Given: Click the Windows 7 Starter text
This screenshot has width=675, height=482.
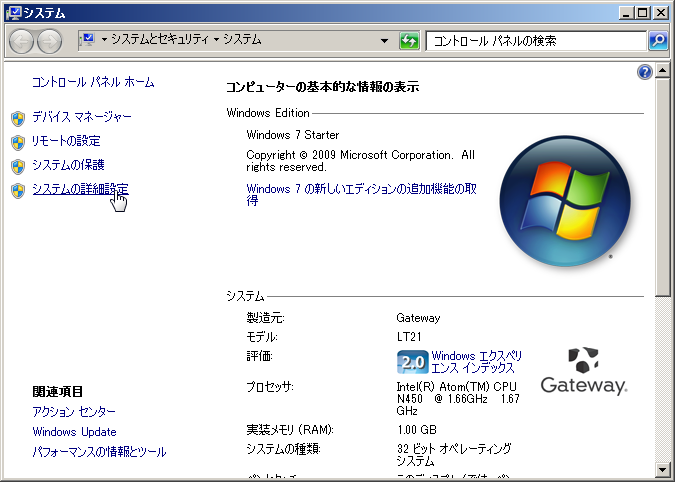Looking at the screenshot, I should 293,135.
